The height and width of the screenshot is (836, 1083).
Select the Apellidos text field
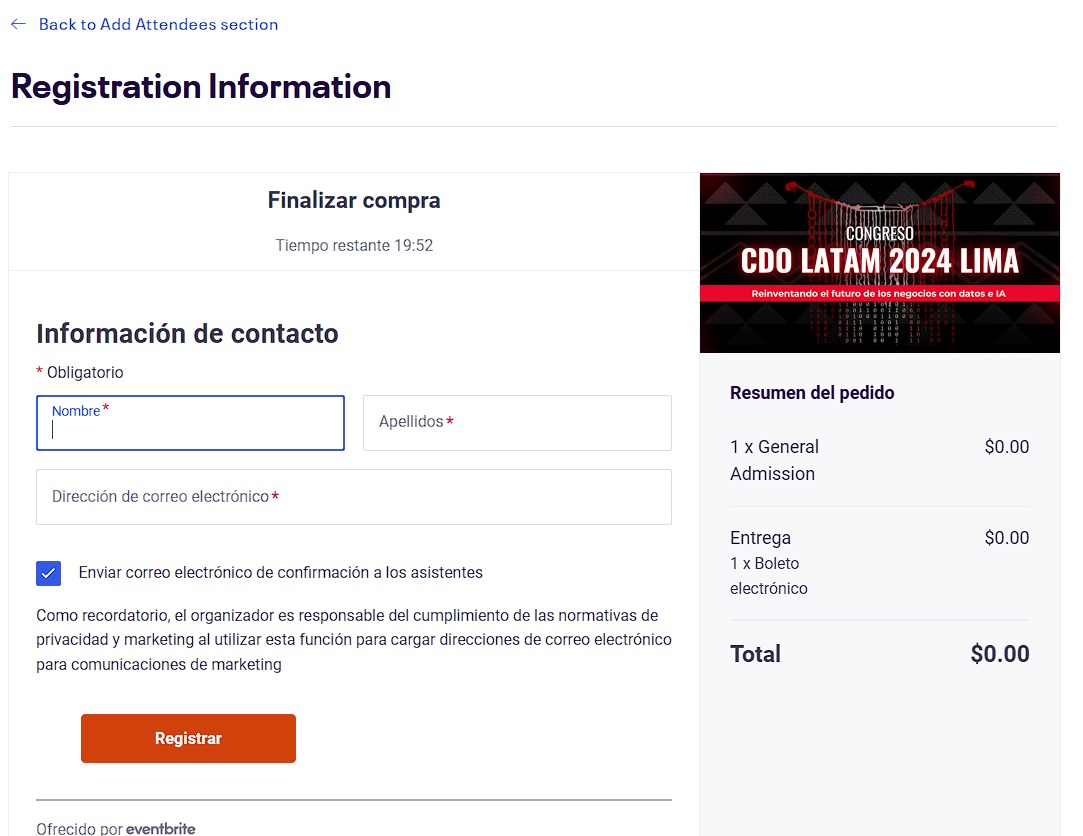point(517,423)
